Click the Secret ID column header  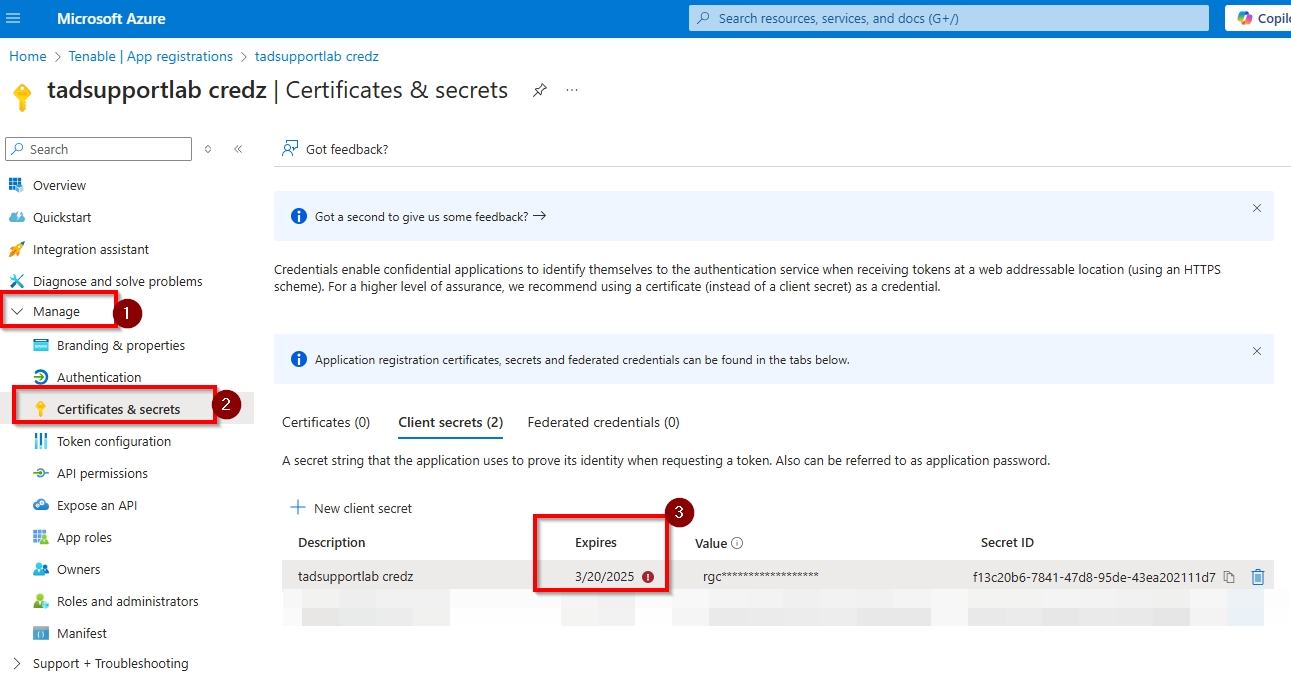1007,542
